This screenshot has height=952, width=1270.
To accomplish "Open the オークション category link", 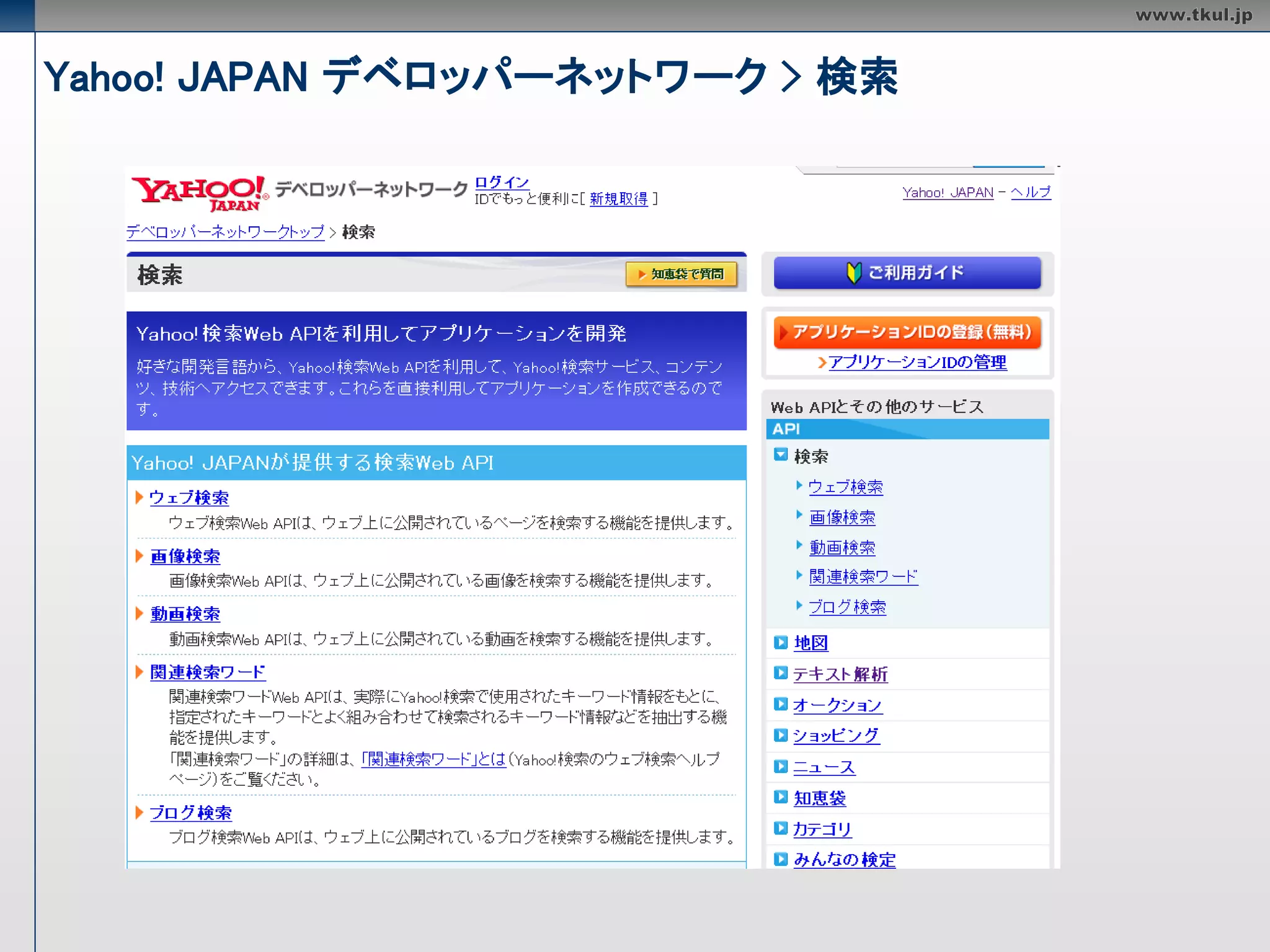I will pos(838,705).
